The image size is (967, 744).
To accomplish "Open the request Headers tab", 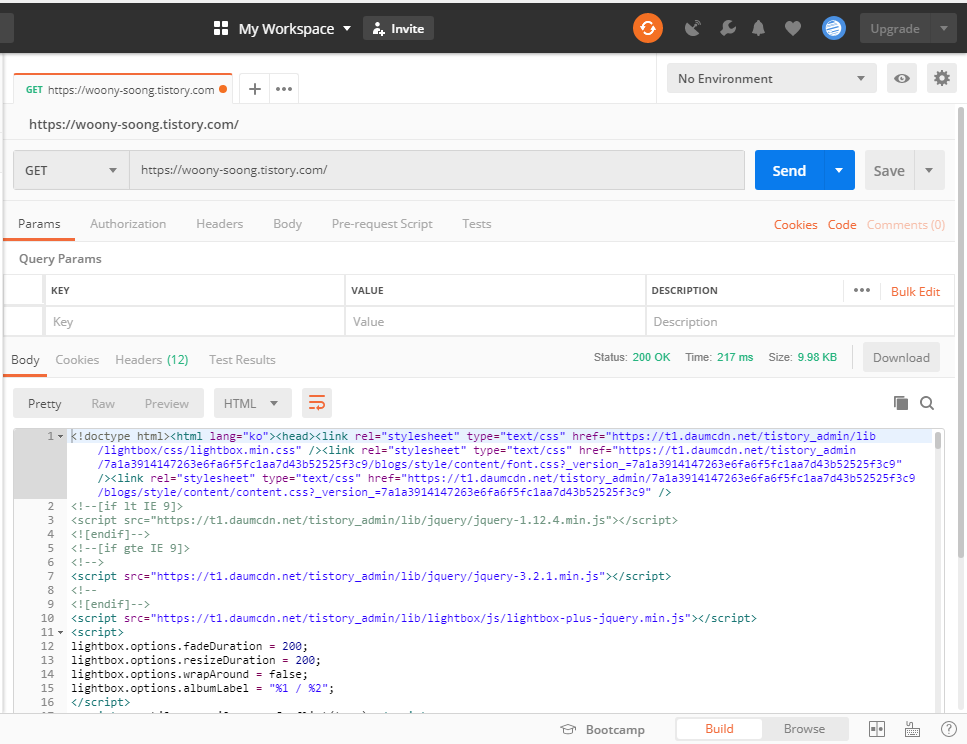I will point(220,224).
